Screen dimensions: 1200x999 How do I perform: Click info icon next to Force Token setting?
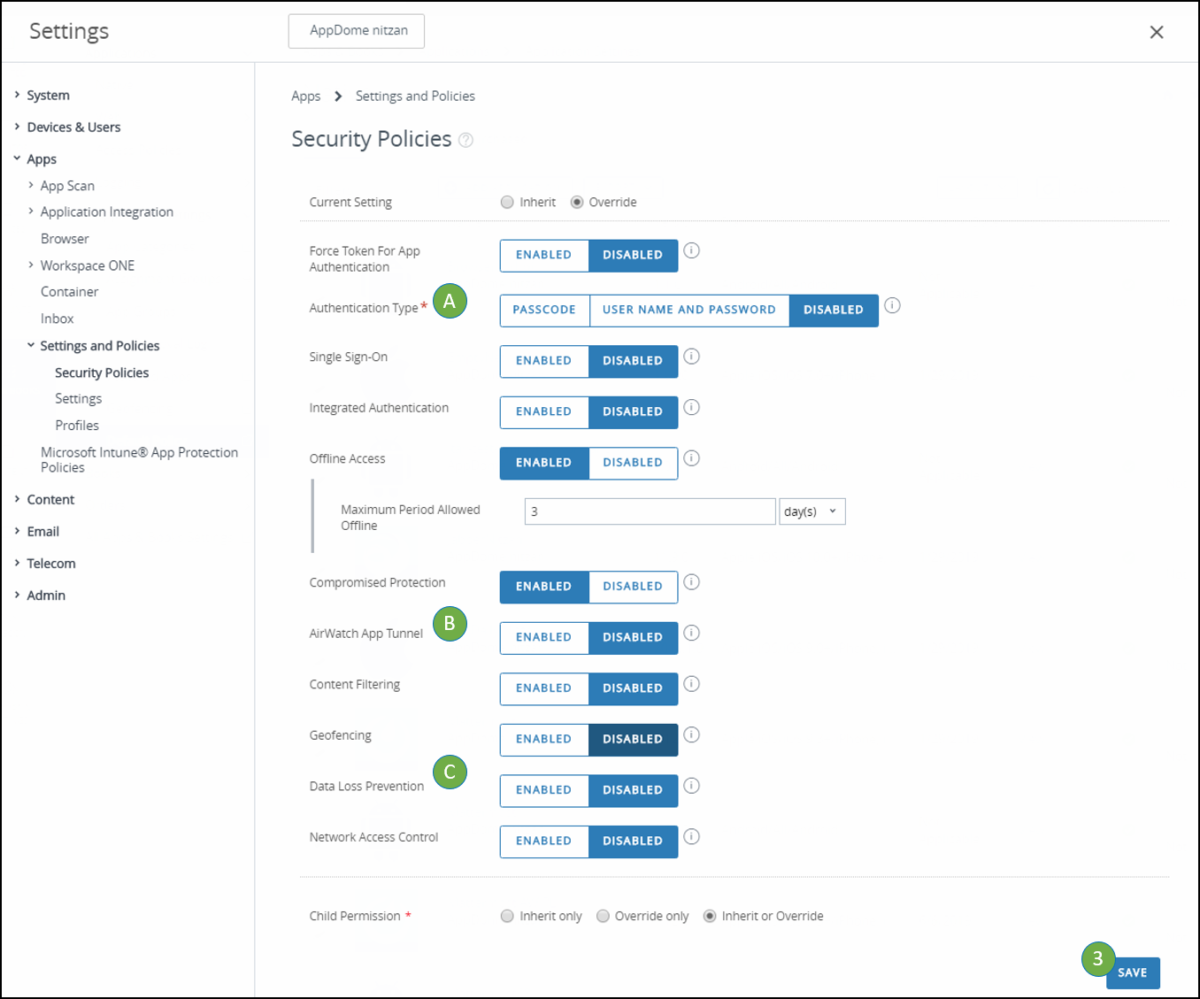pos(691,251)
